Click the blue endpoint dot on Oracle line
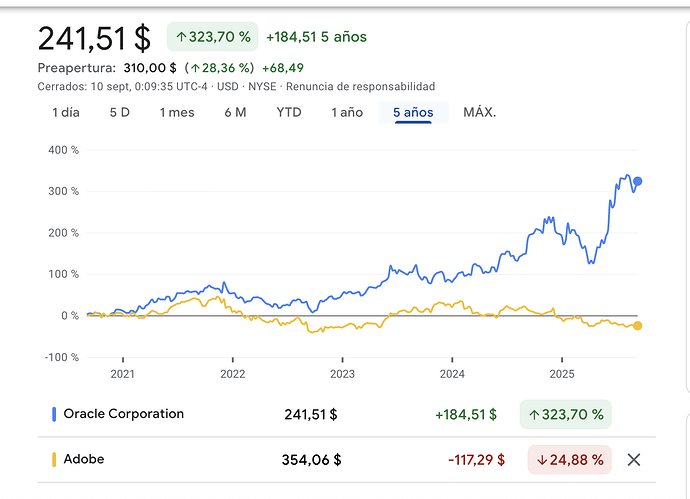690x499 pixels. click(x=638, y=182)
